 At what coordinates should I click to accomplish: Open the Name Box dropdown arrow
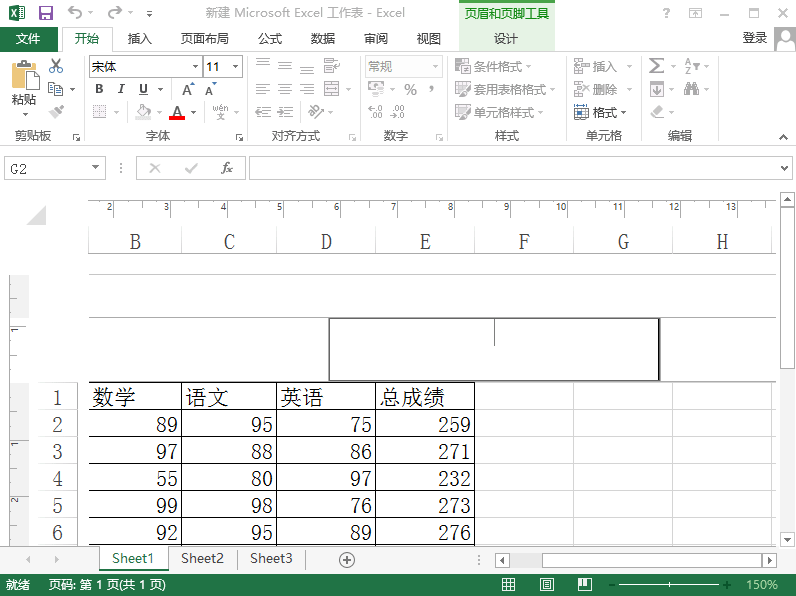click(x=95, y=168)
